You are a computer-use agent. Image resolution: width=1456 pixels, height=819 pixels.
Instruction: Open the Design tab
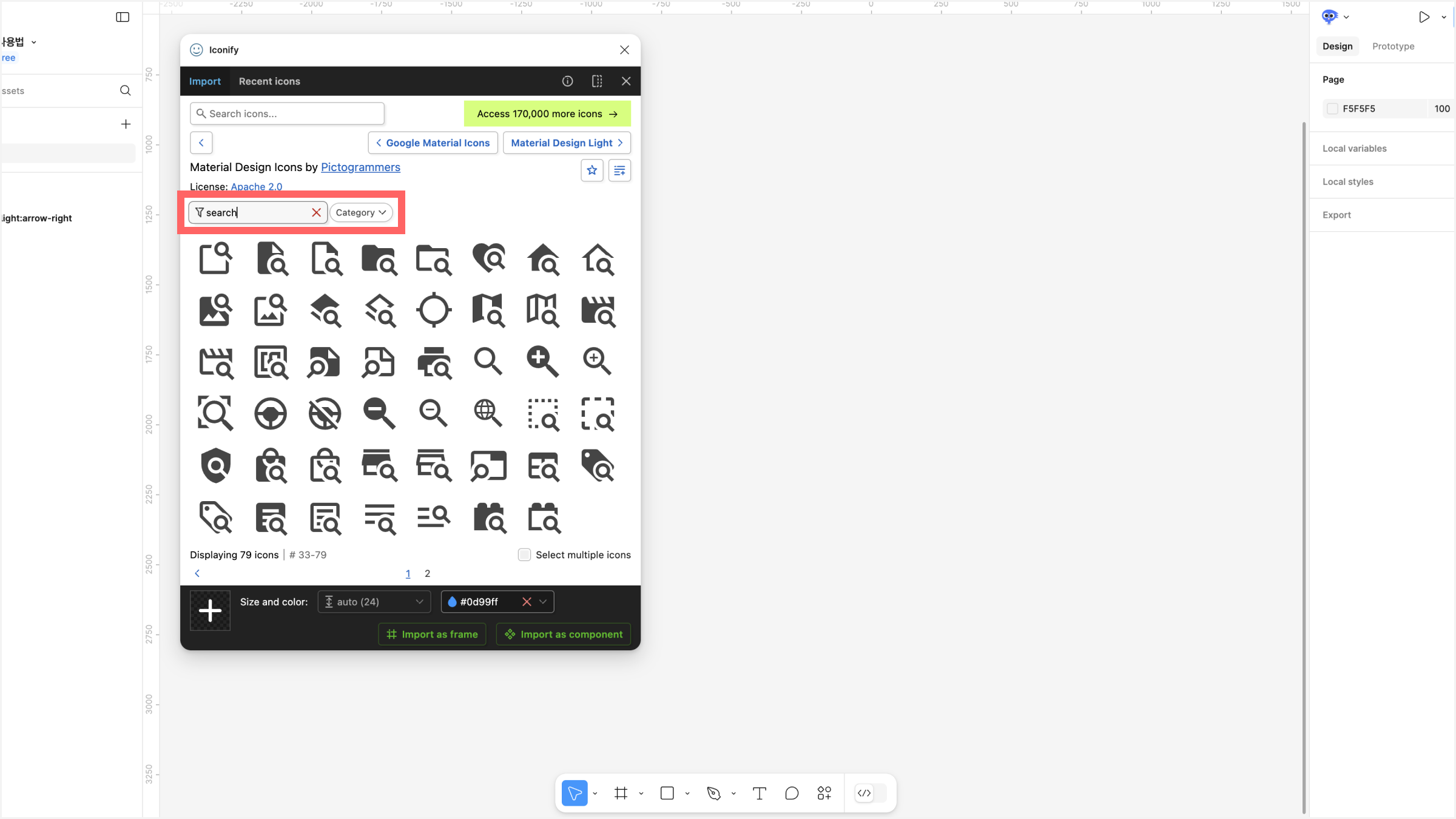[x=1338, y=46]
